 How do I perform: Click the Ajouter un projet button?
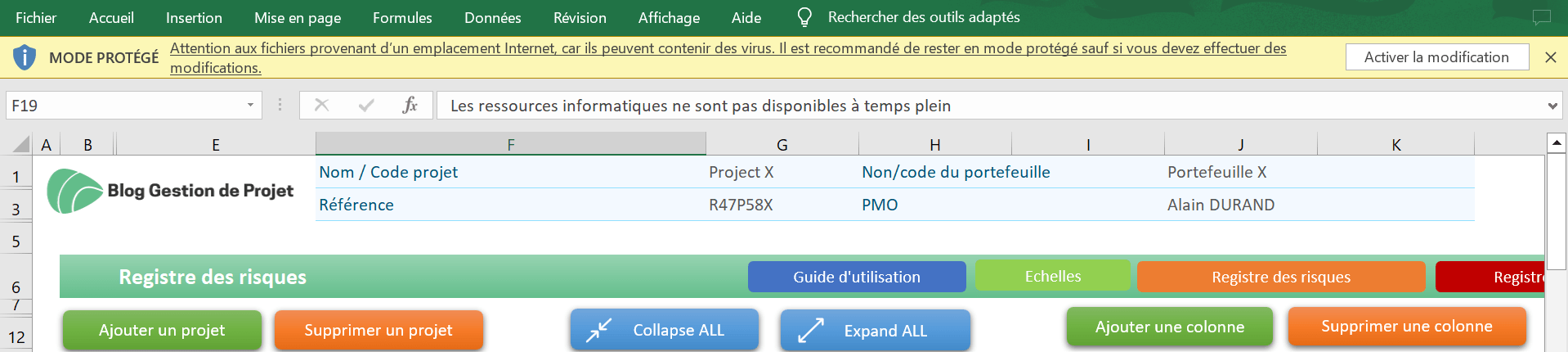point(162,330)
